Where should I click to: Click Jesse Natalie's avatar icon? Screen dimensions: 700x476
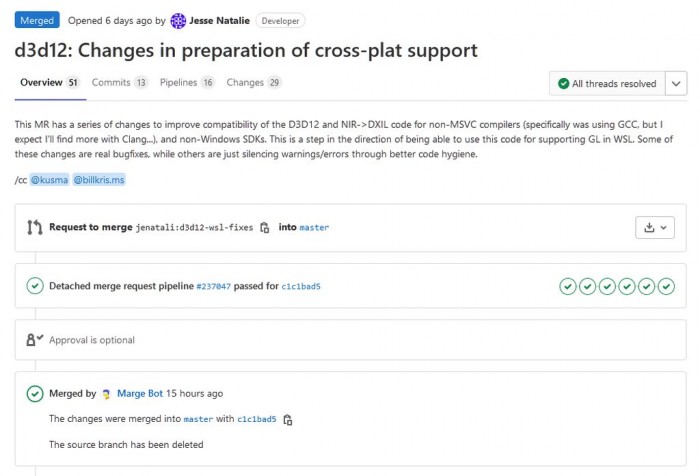(178, 21)
